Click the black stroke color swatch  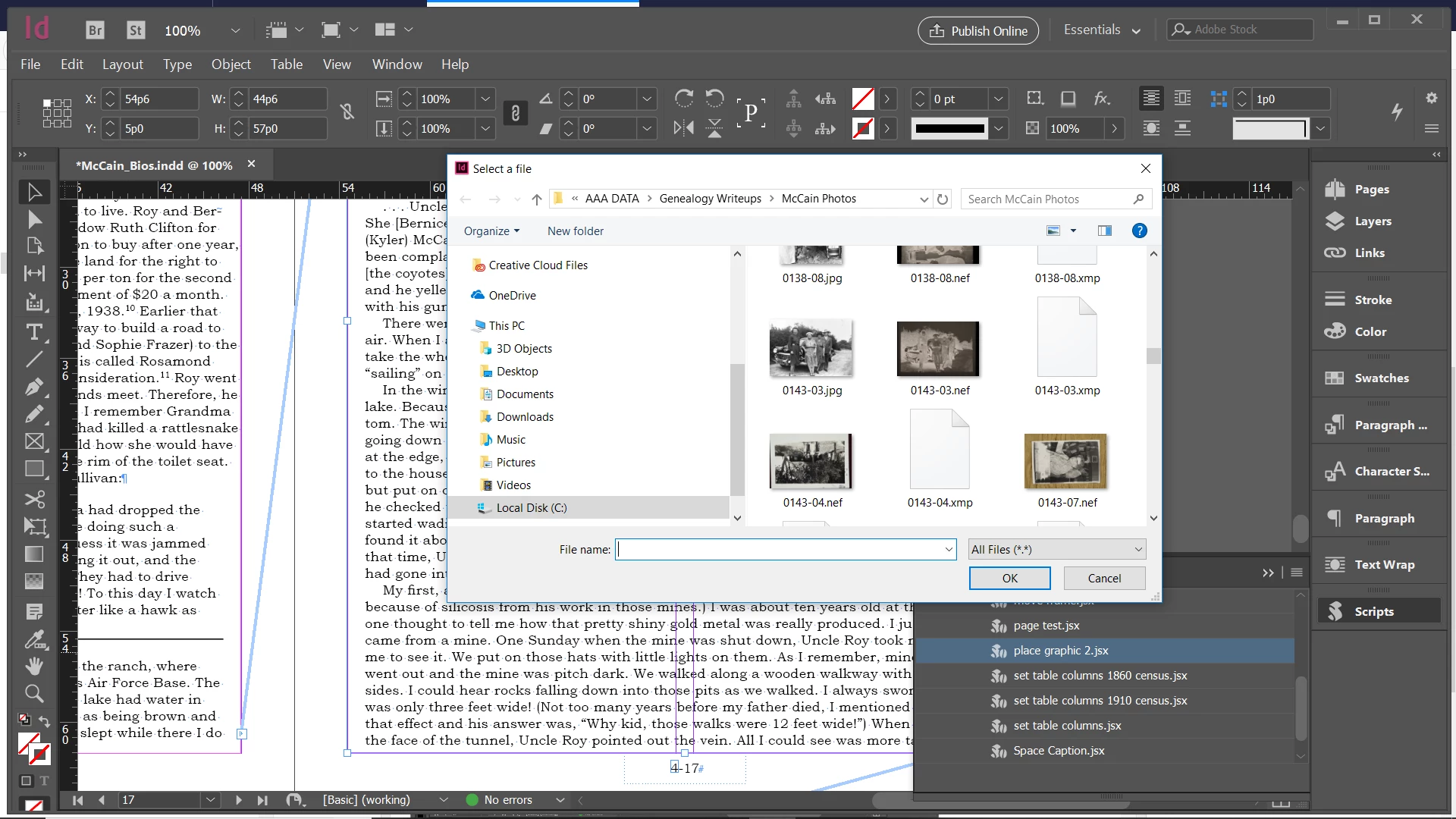pyautogui.click(x=949, y=128)
